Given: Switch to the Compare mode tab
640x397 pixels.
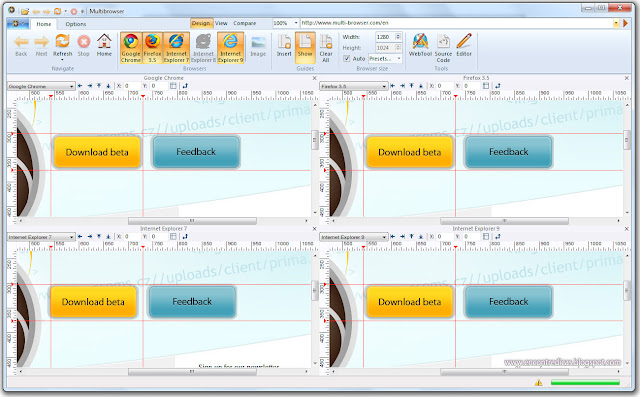Looking at the screenshot, I should (x=244, y=23).
